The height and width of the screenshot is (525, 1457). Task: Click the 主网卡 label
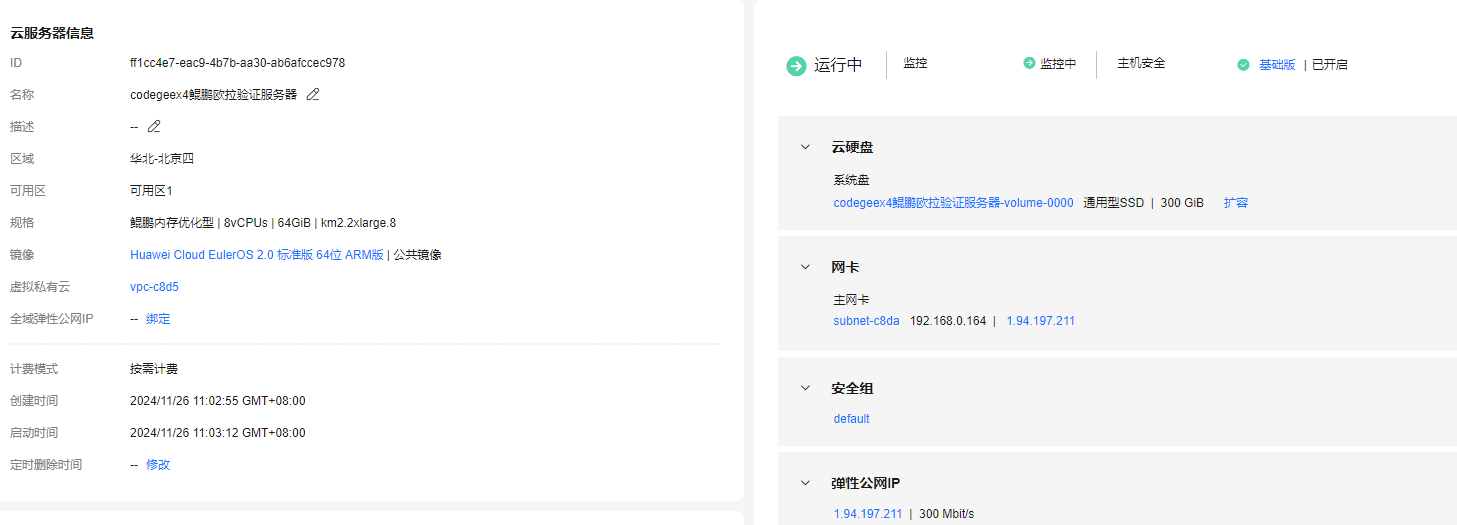851,300
